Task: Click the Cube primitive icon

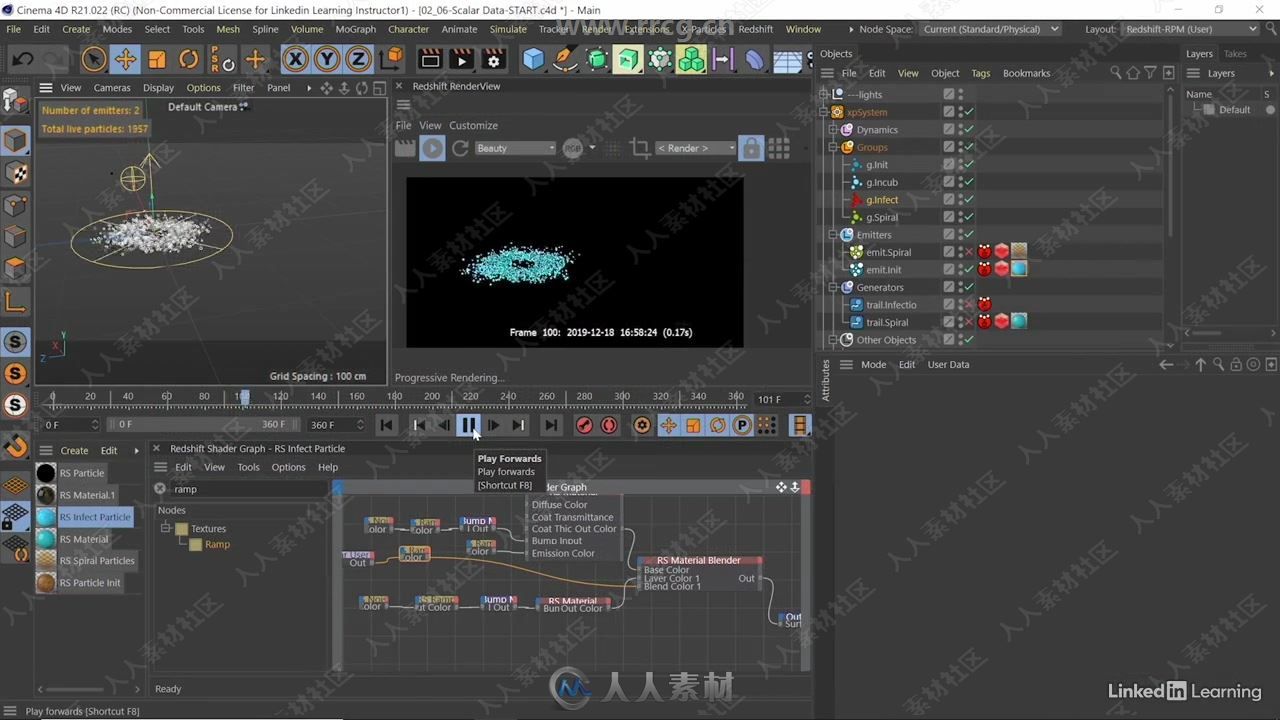Action: point(534,60)
